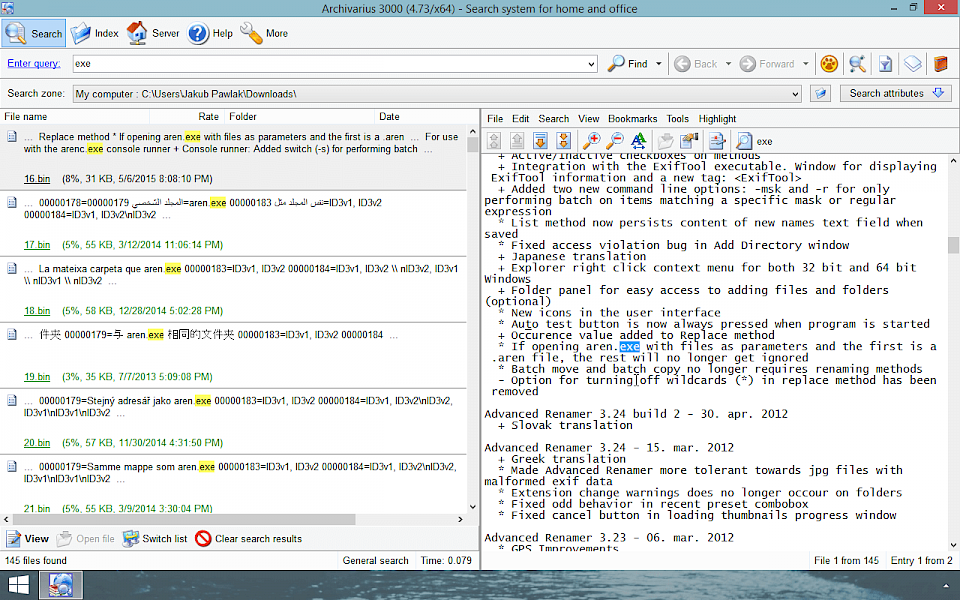Click the orange paw print icon
The height and width of the screenshot is (600, 960).
pyautogui.click(x=829, y=64)
